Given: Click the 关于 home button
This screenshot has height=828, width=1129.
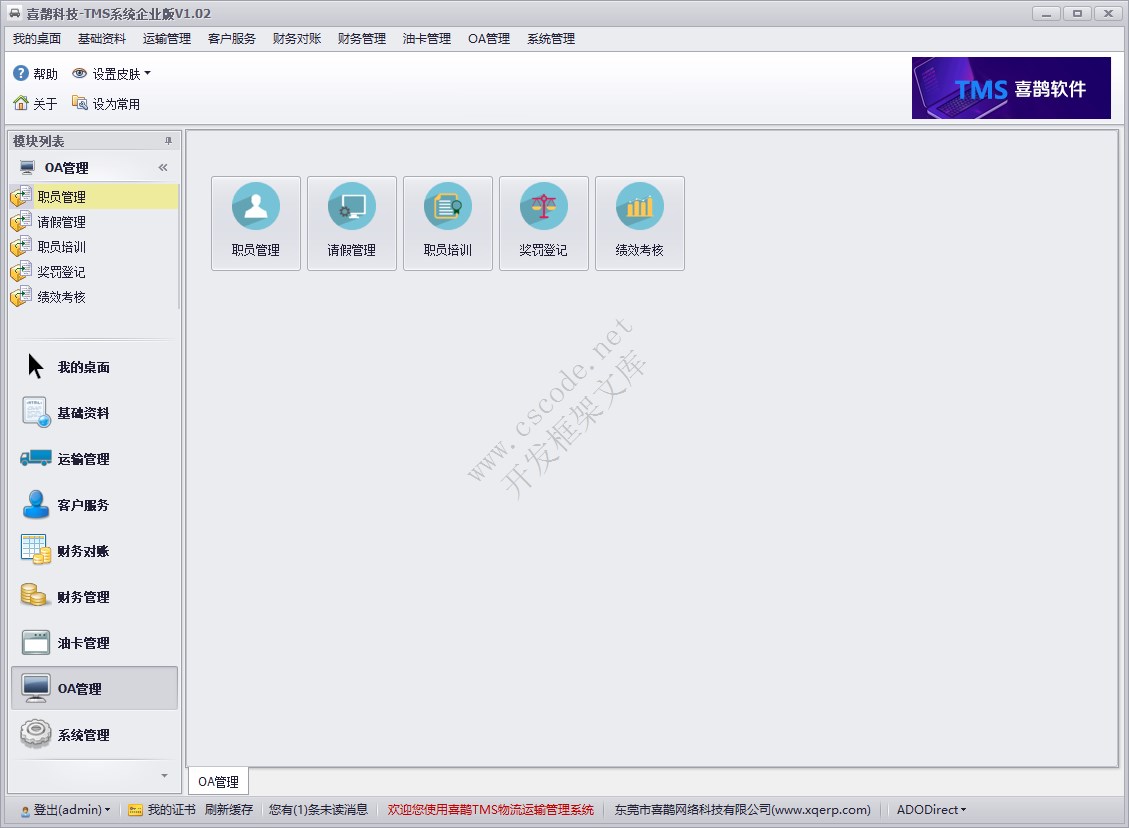Looking at the screenshot, I should pyautogui.click(x=35, y=104).
